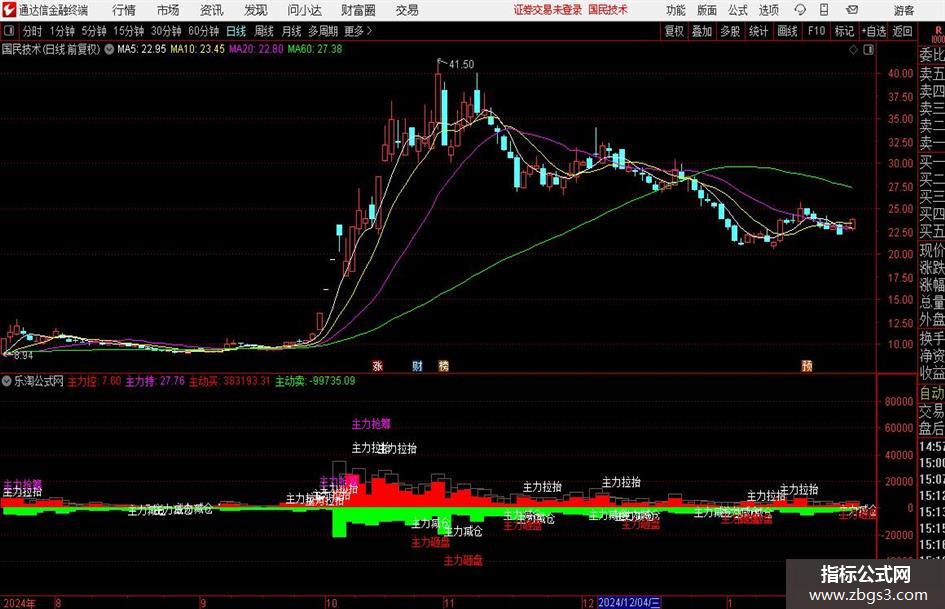Switch to 60分钟 chart period
Screen dimensions: 945x609
(203, 31)
